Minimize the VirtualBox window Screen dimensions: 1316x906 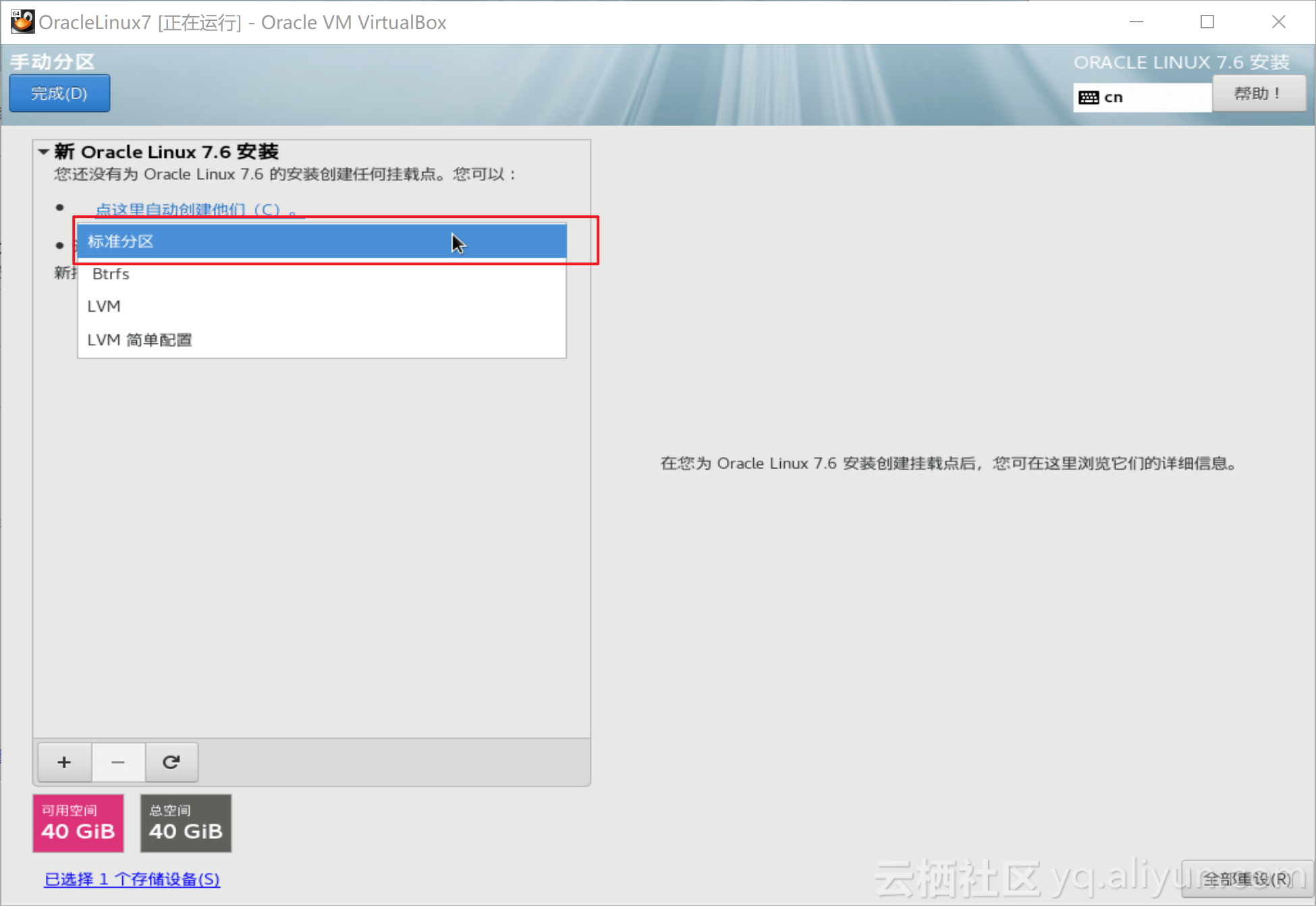[x=1136, y=22]
